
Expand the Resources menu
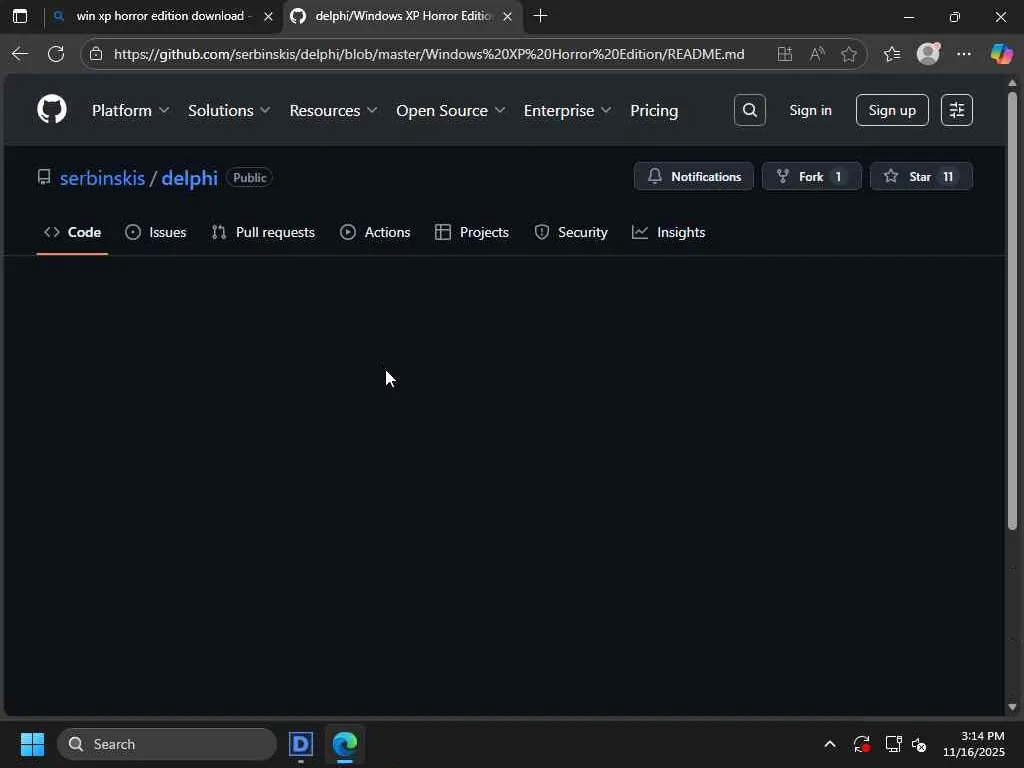point(334,110)
